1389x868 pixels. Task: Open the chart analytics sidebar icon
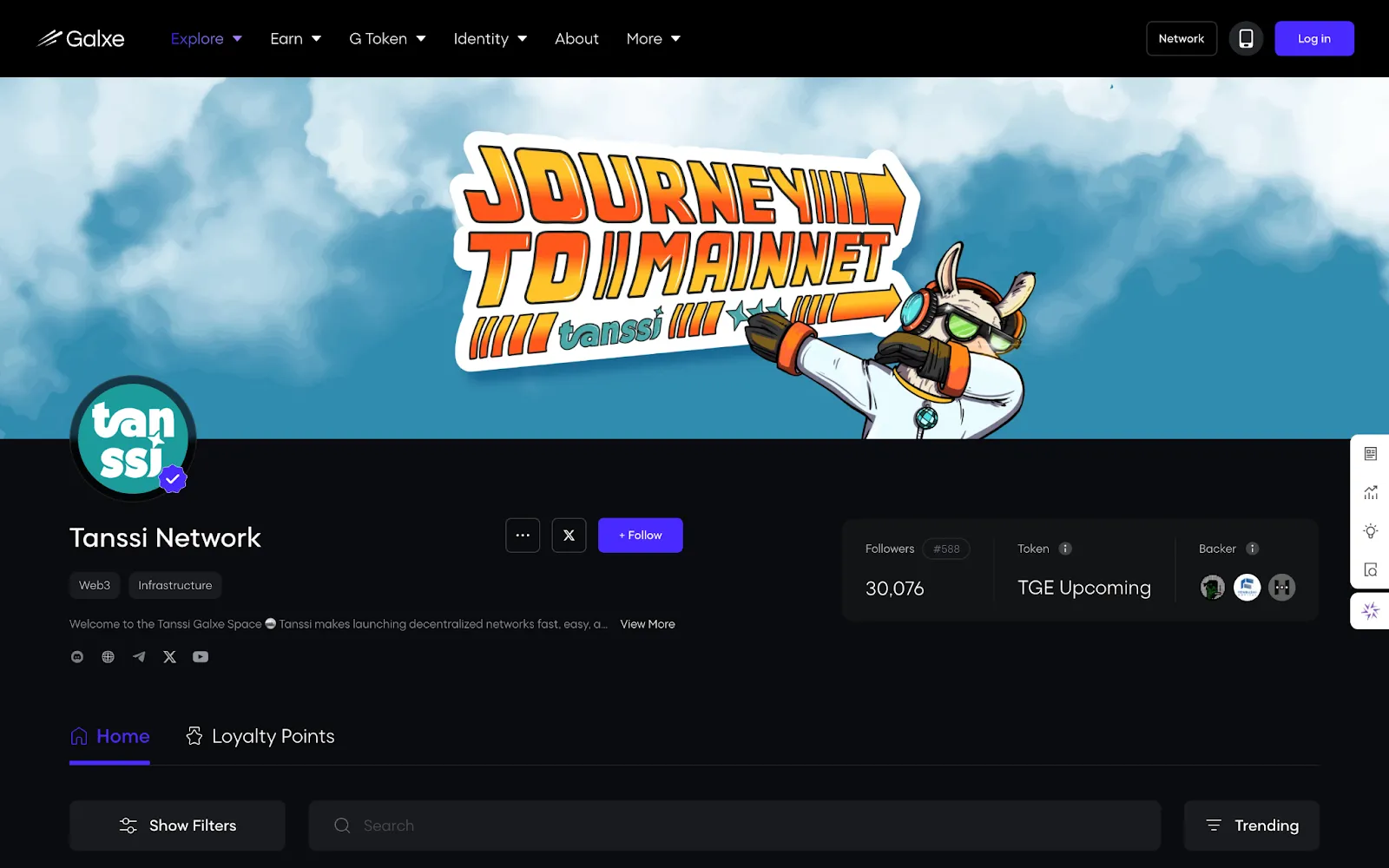[1371, 492]
